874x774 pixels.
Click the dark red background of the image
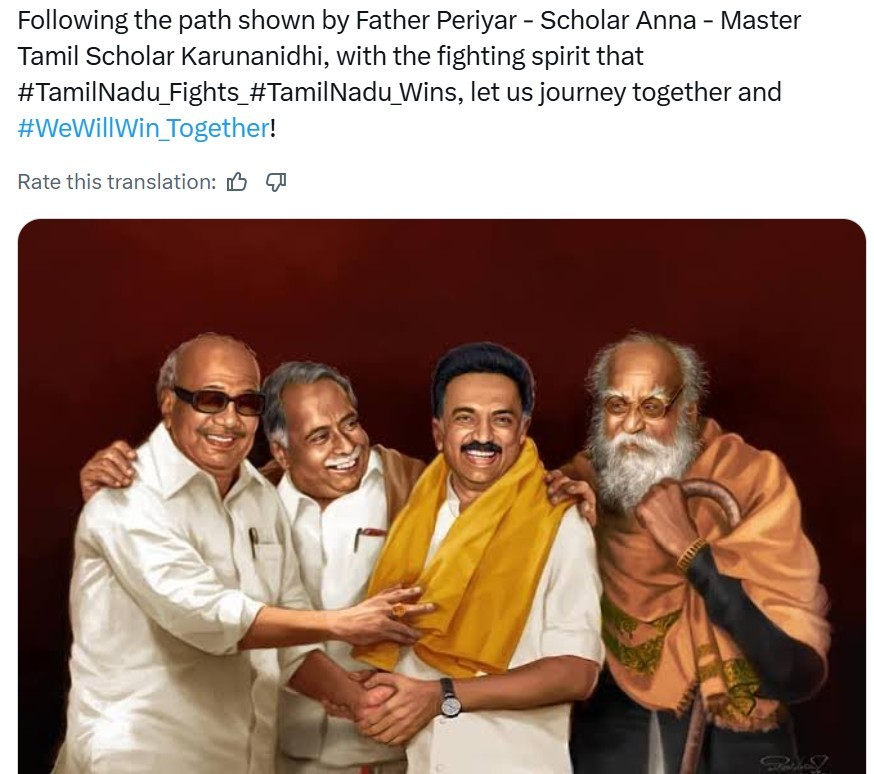[446, 279]
